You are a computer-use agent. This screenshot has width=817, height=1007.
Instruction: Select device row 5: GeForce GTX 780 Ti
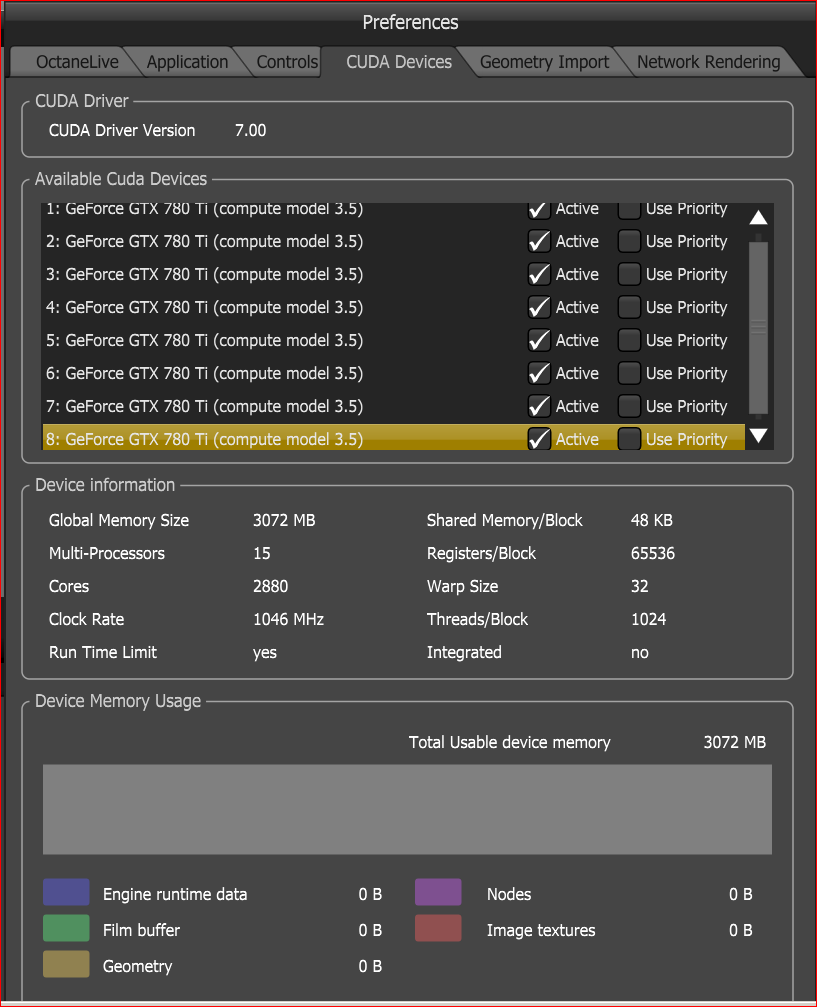click(393, 340)
